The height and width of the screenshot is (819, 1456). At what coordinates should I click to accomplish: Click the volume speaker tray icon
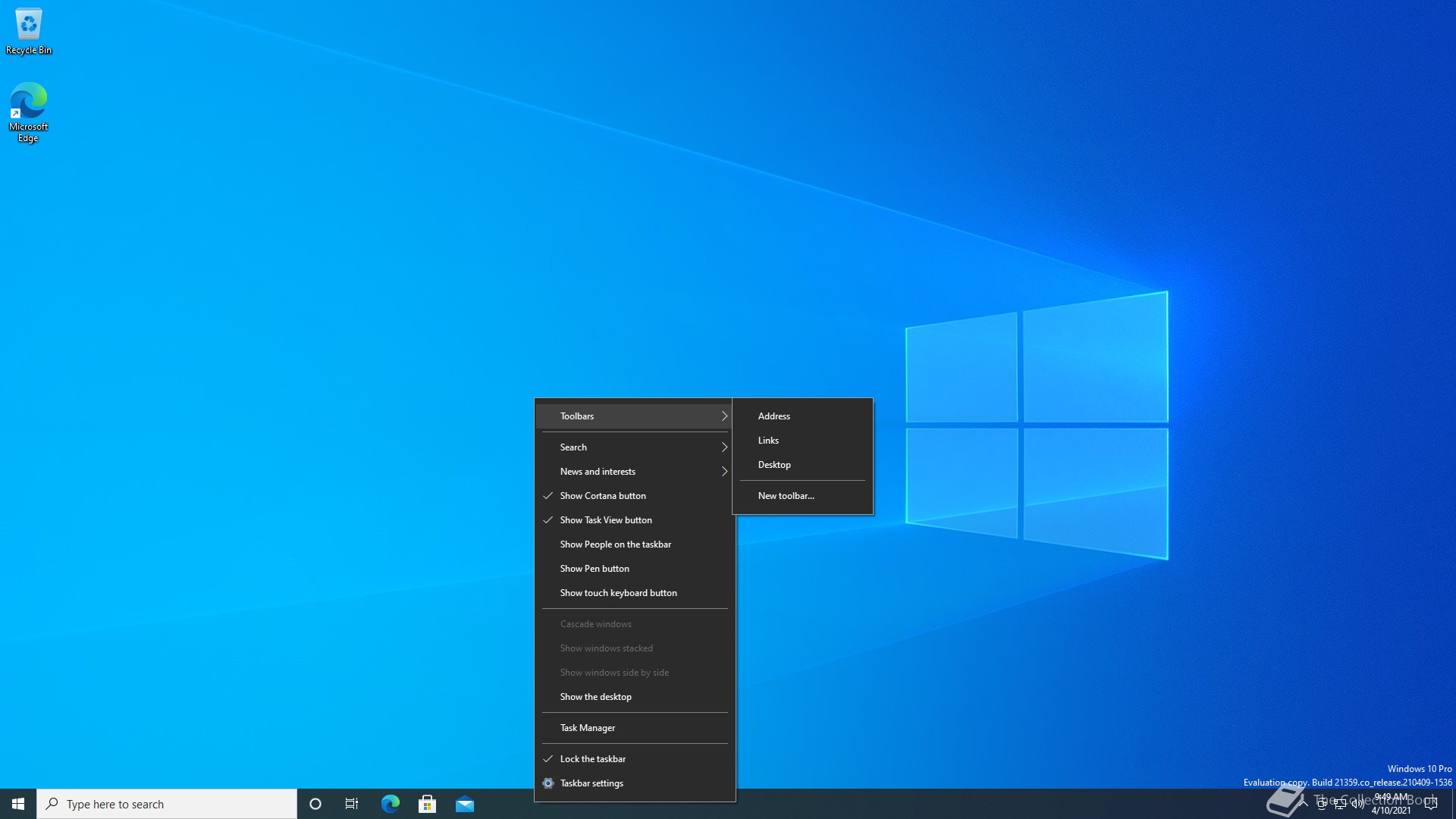pyautogui.click(x=1358, y=804)
